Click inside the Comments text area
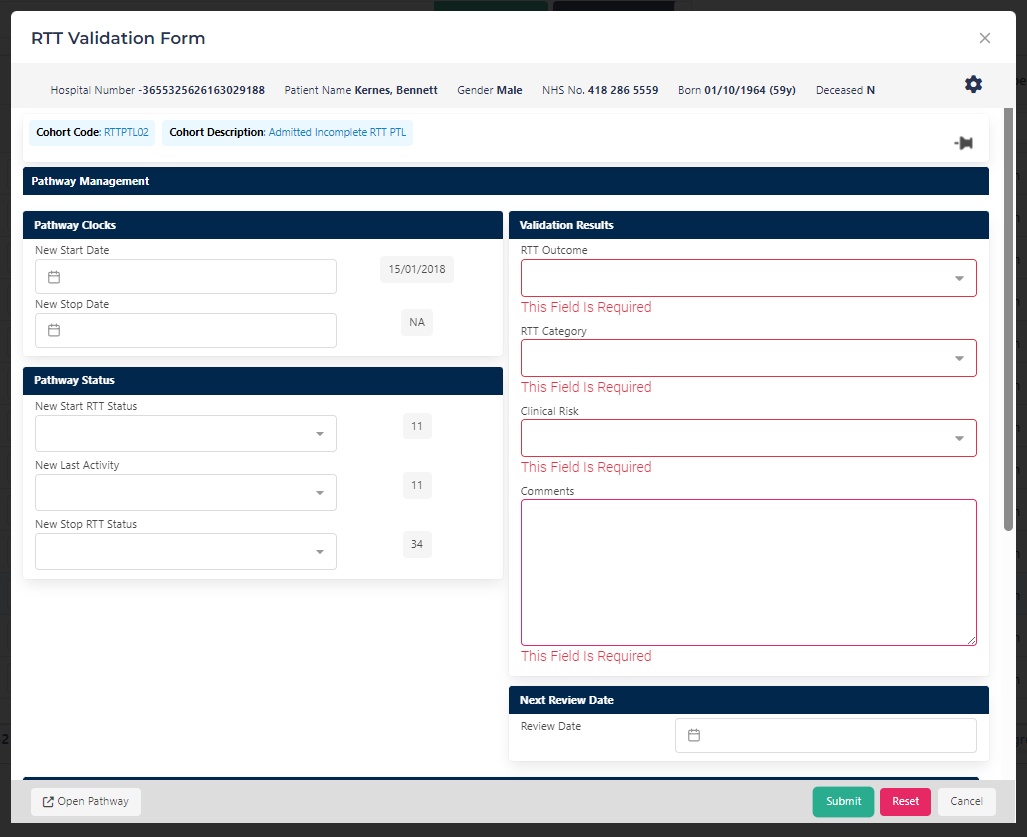 (x=748, y=572)
